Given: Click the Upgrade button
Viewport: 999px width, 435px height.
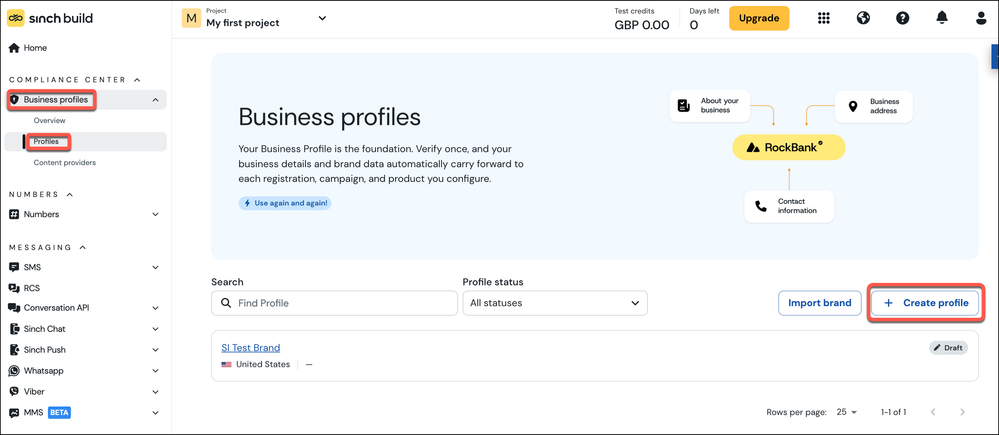Looking at the screenshot, I should pos(759,18).
